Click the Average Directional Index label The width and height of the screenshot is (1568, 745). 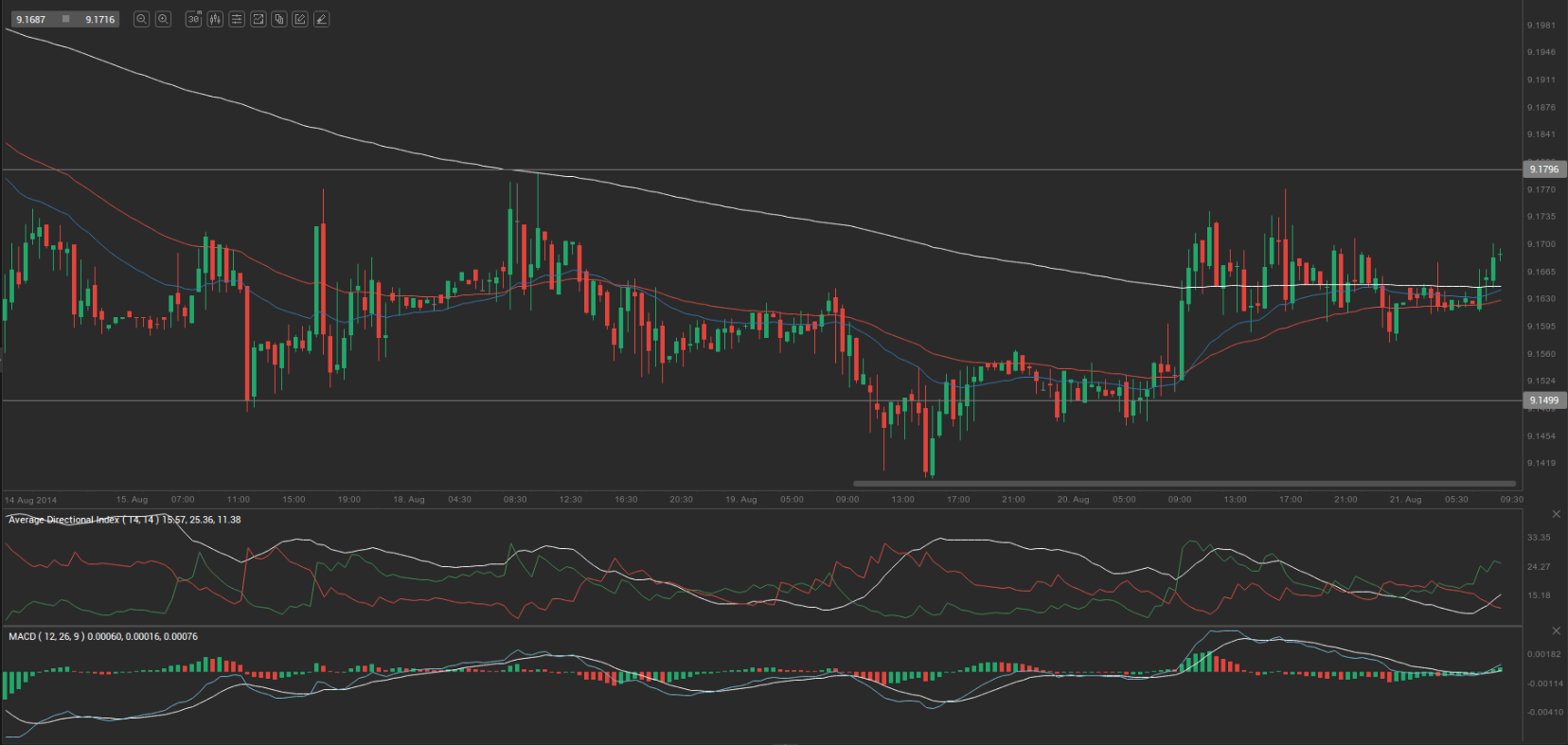coord(64,520)
